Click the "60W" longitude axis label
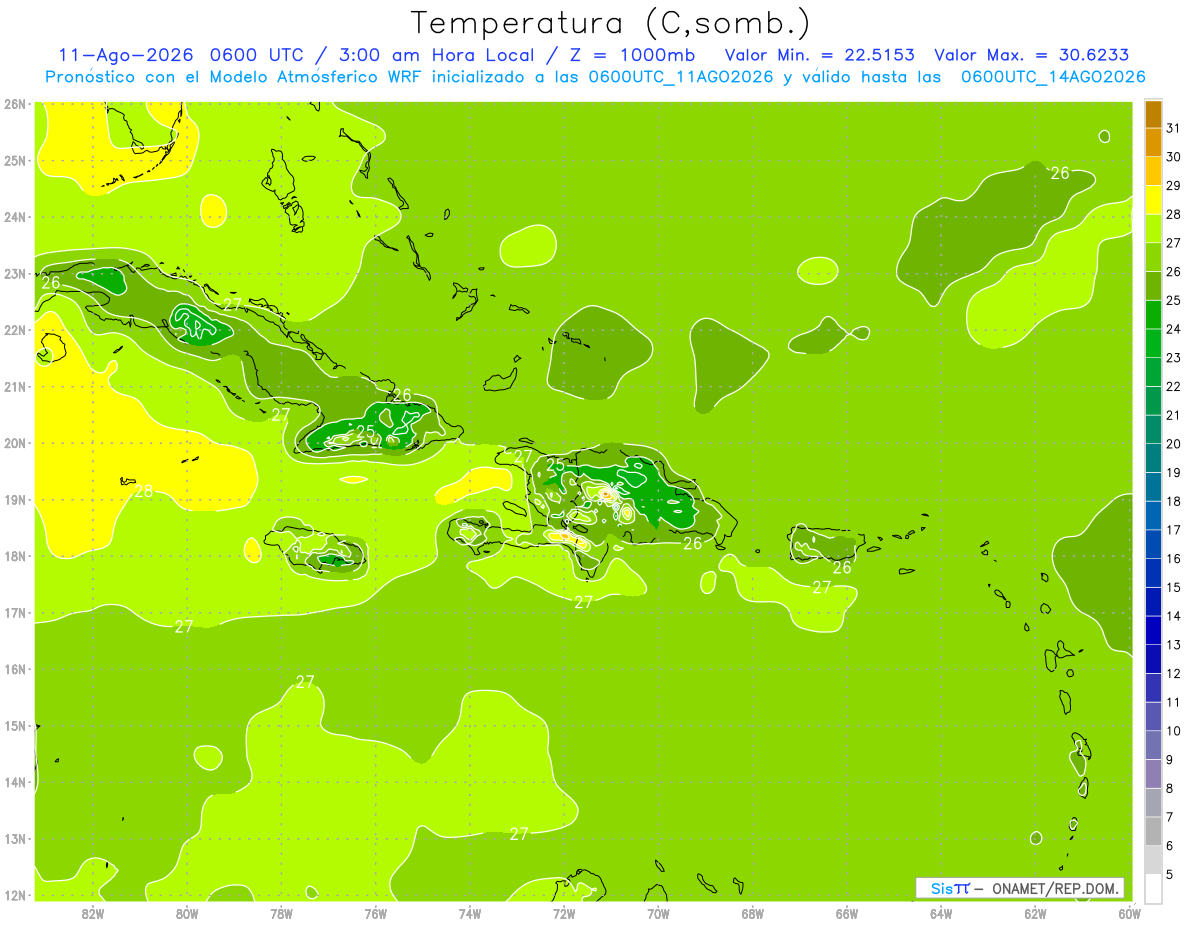Image resolution: width=1200 pixels, height=927 pixels. coord(1129,913)
